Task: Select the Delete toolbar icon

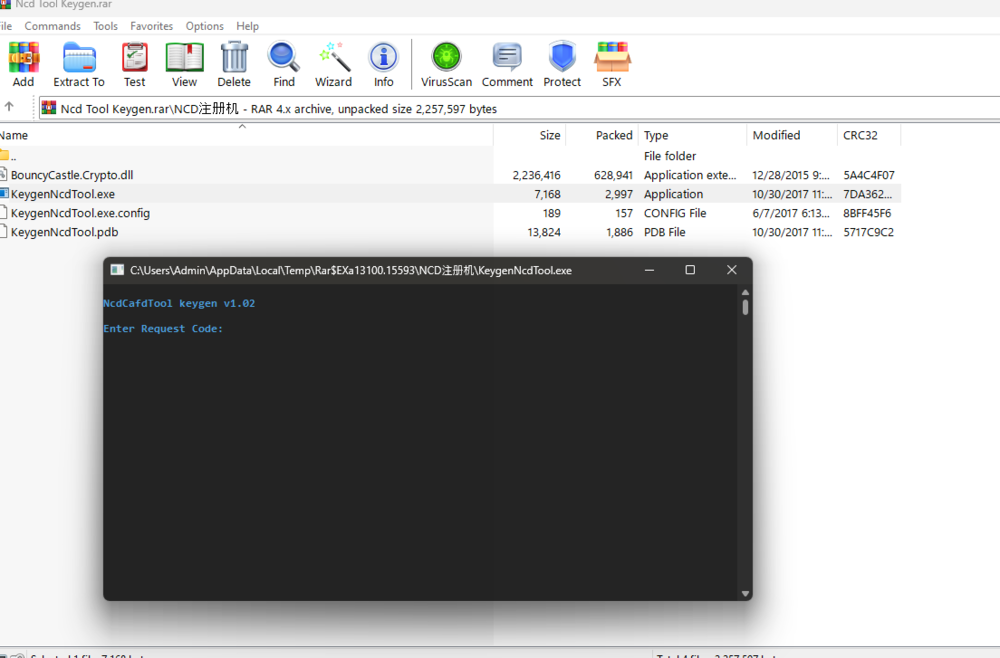Action: point(233,60)
